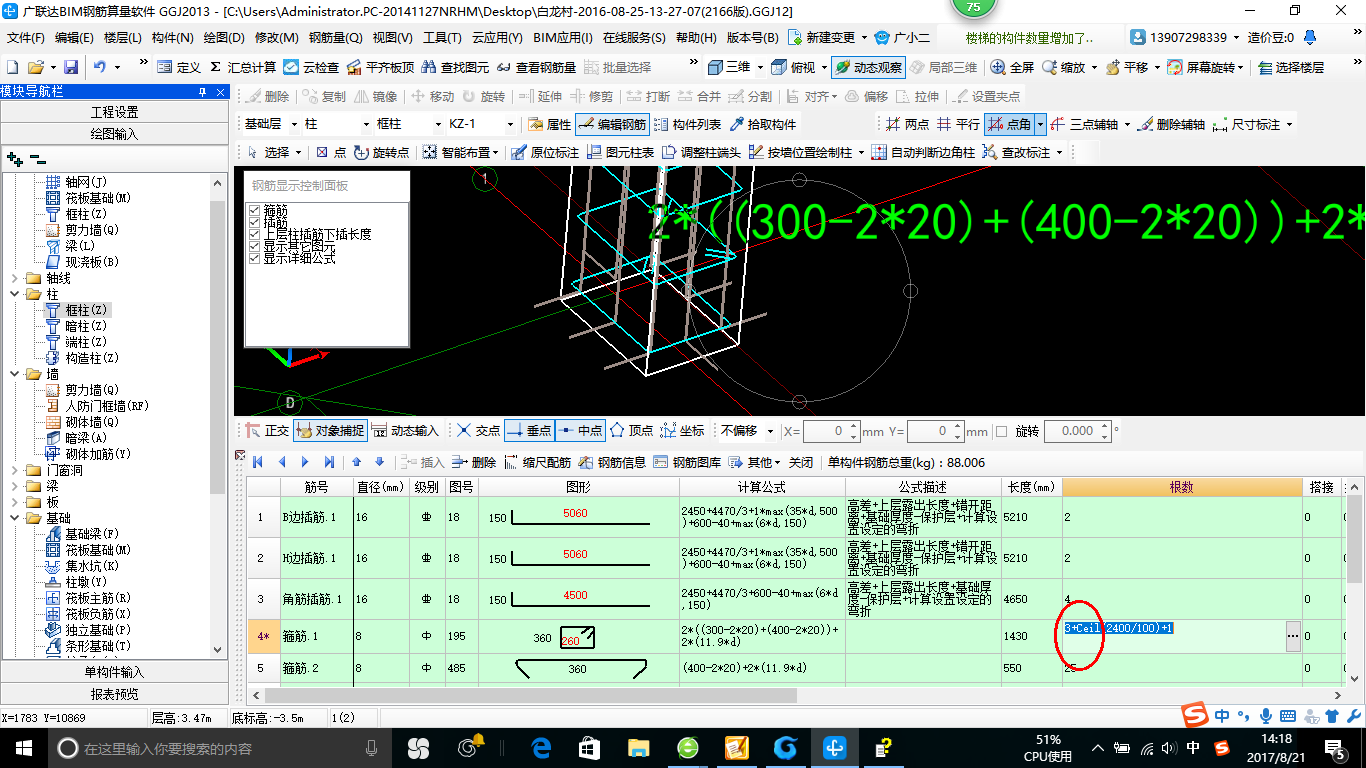Select the 两点 two-point axis tool
Screen dimensions: 1366x768
(908, 124)
